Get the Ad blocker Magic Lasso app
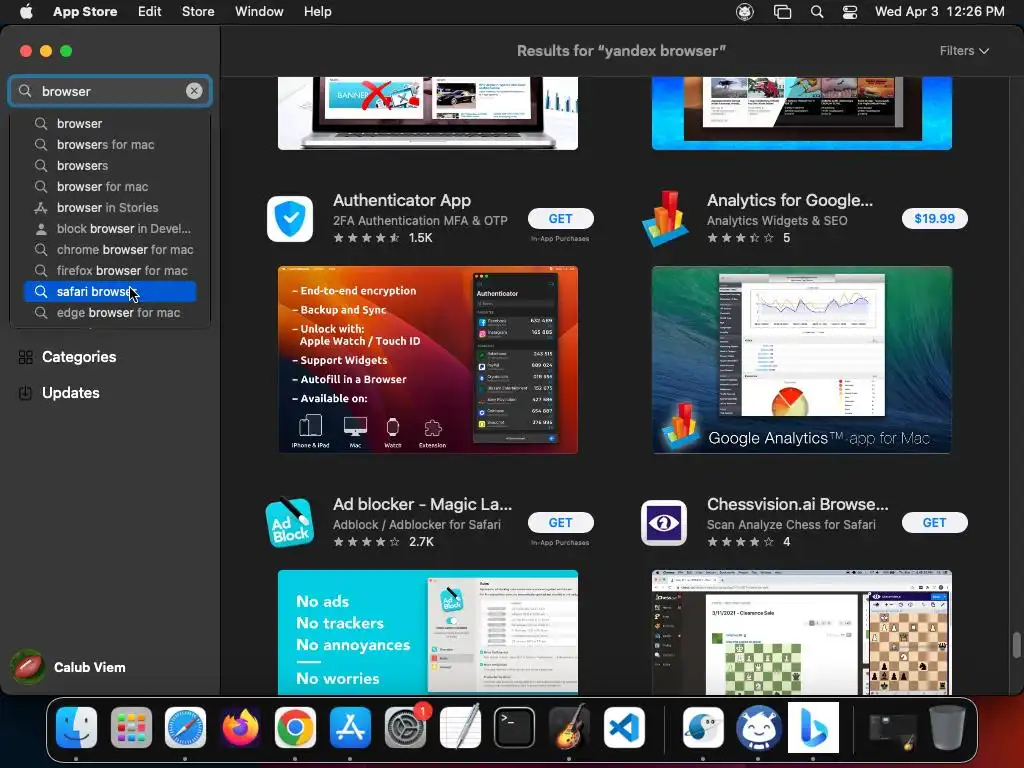1024x768 pixels. click(x=560, y=522)
